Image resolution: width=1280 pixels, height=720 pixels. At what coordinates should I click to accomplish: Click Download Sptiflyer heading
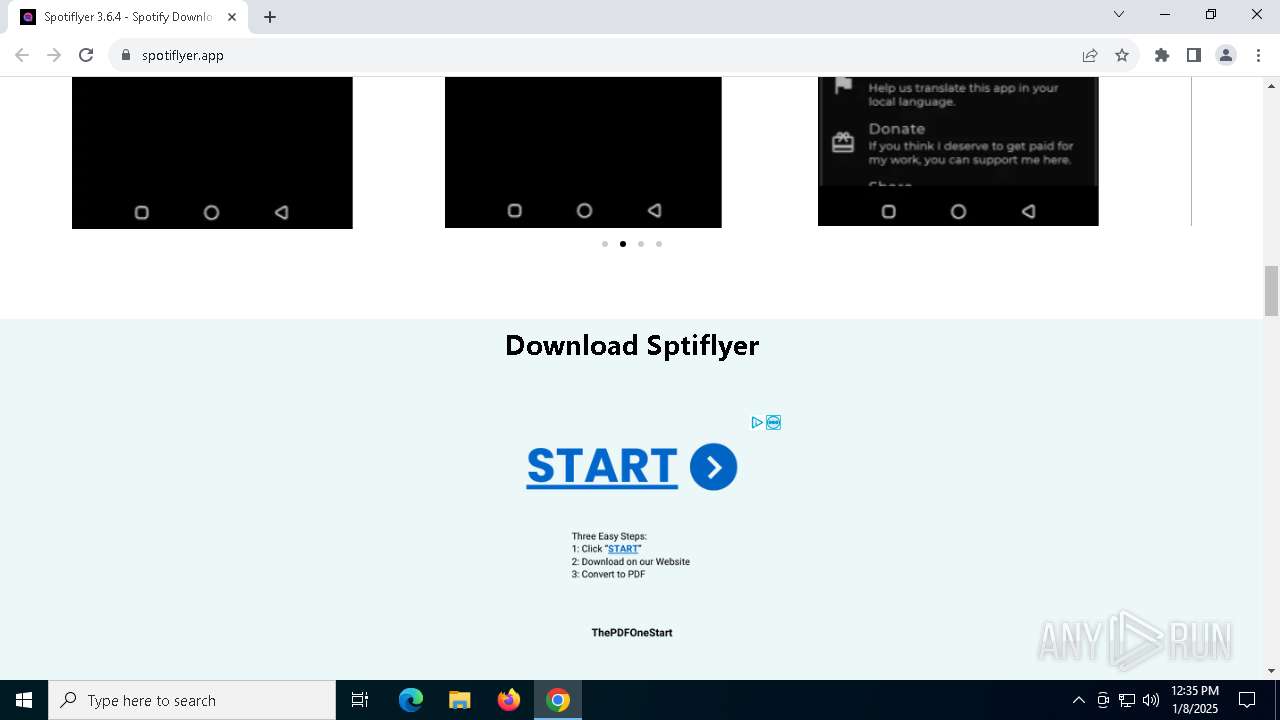[632, 346]
